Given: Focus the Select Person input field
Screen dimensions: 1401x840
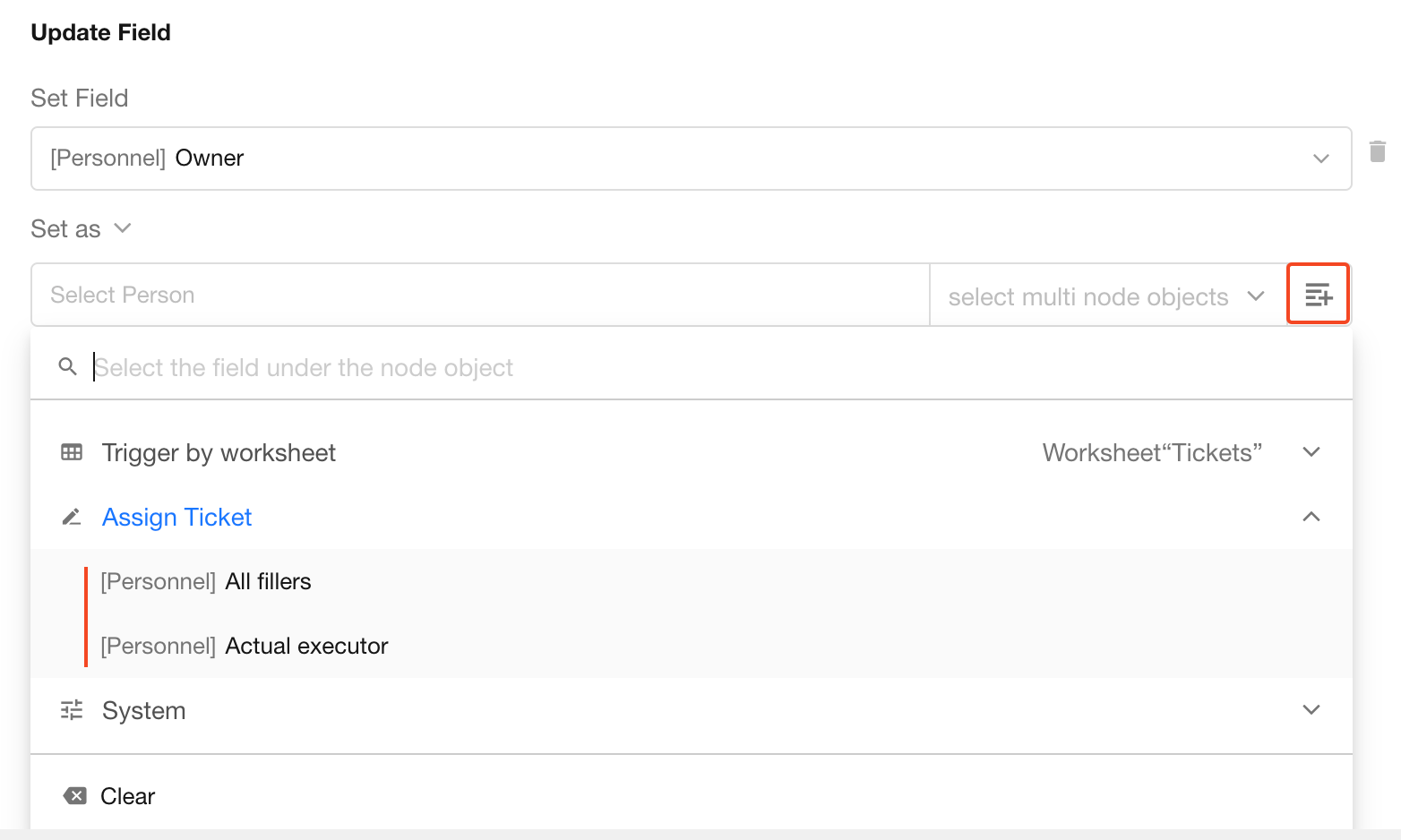Looking at the screenshot, I should 480,295.
